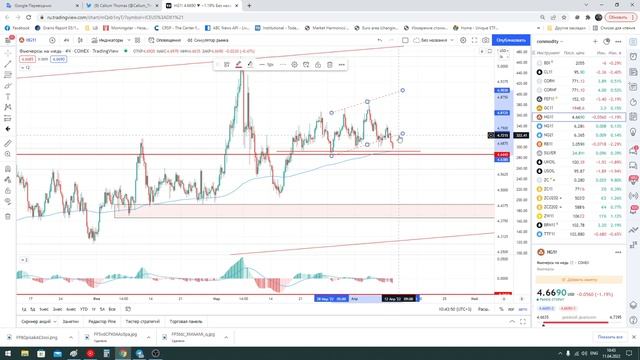Expand the indicators favorites dropdown arrow
The image size is (640, 360).
pos(129,40)
